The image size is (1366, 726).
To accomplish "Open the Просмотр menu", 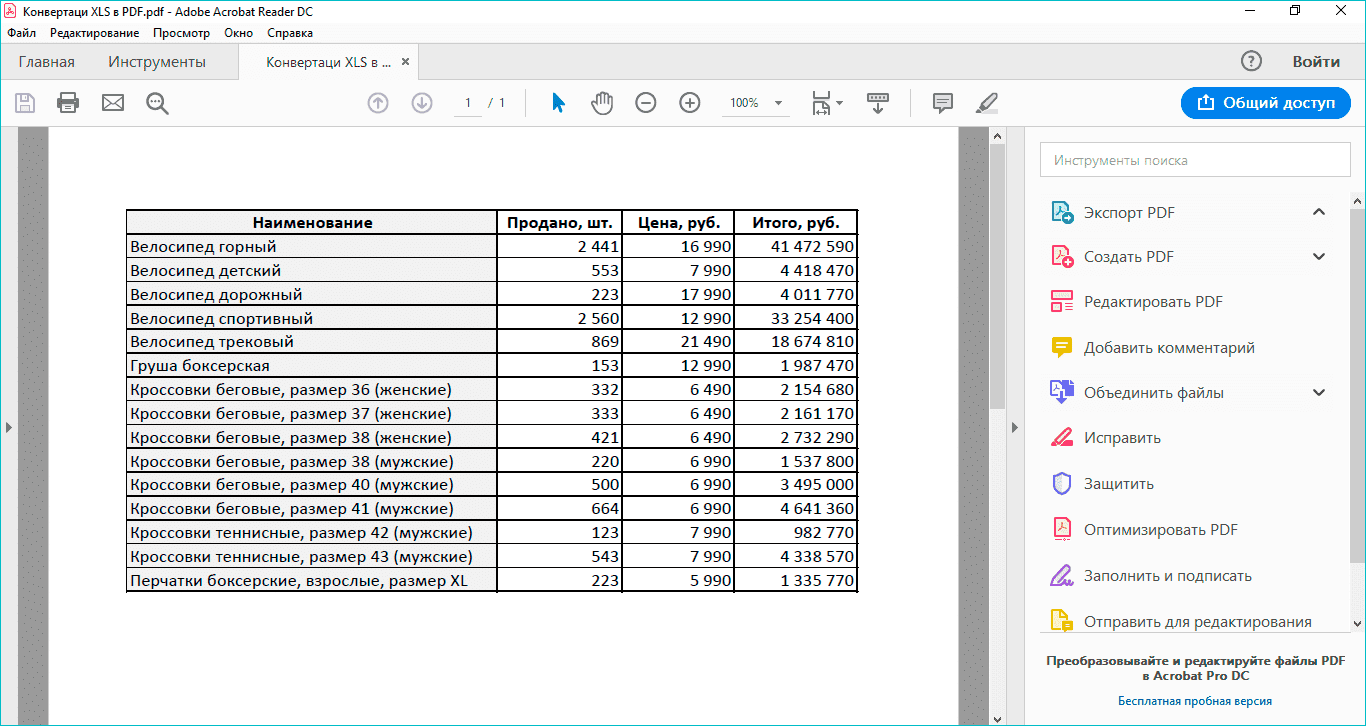I will click(183, 32).
